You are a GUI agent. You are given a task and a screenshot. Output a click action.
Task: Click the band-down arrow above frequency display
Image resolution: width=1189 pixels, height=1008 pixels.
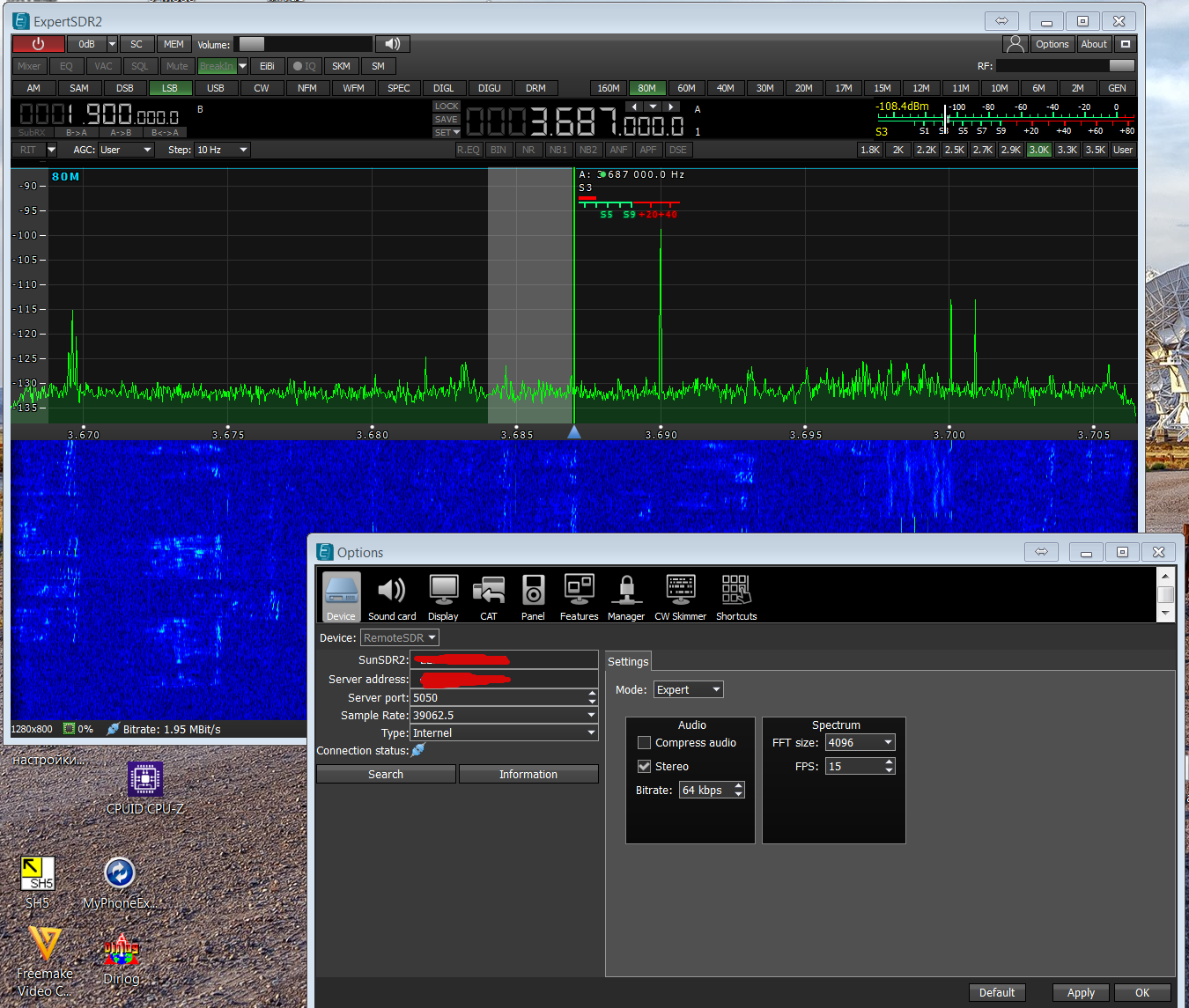(653, 107)
